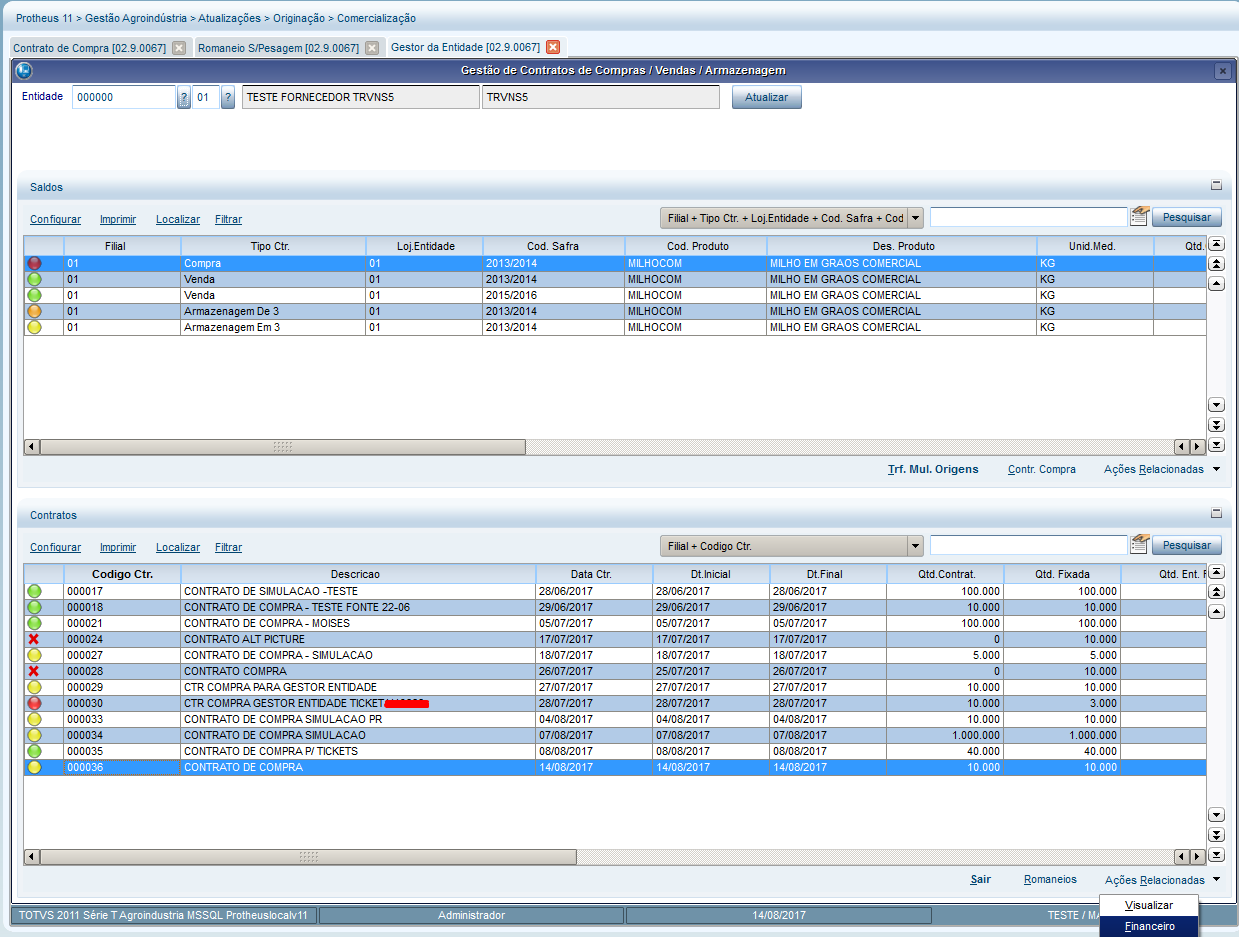Screen dimensions: 1239x937
Task: Focus the Saldos search text field
Action: tap(1028, 217)
